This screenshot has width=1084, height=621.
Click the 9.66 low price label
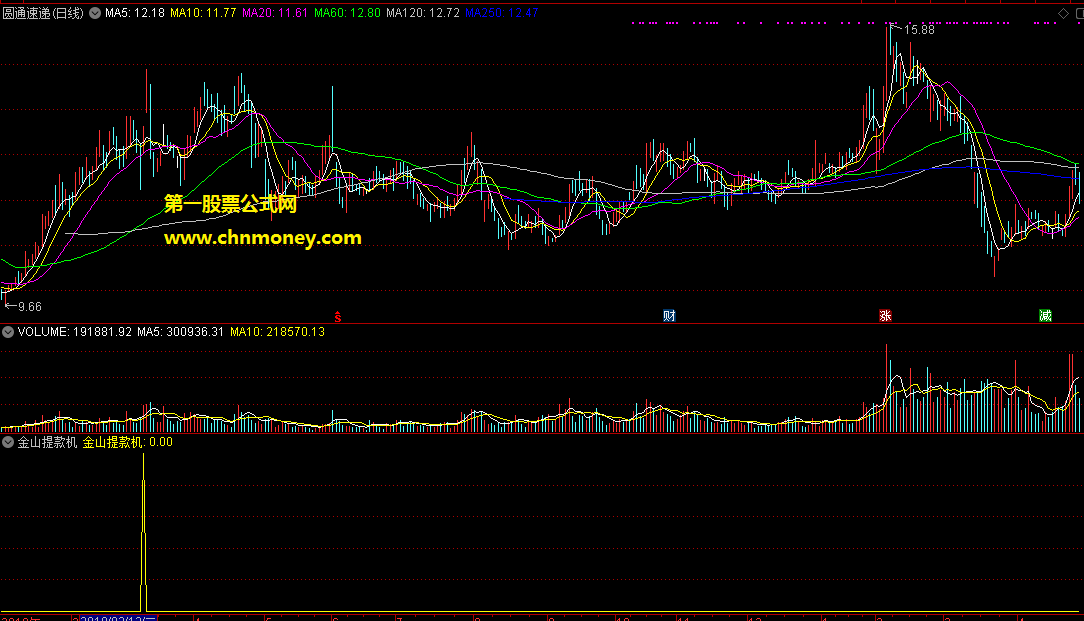click(30, 307)
